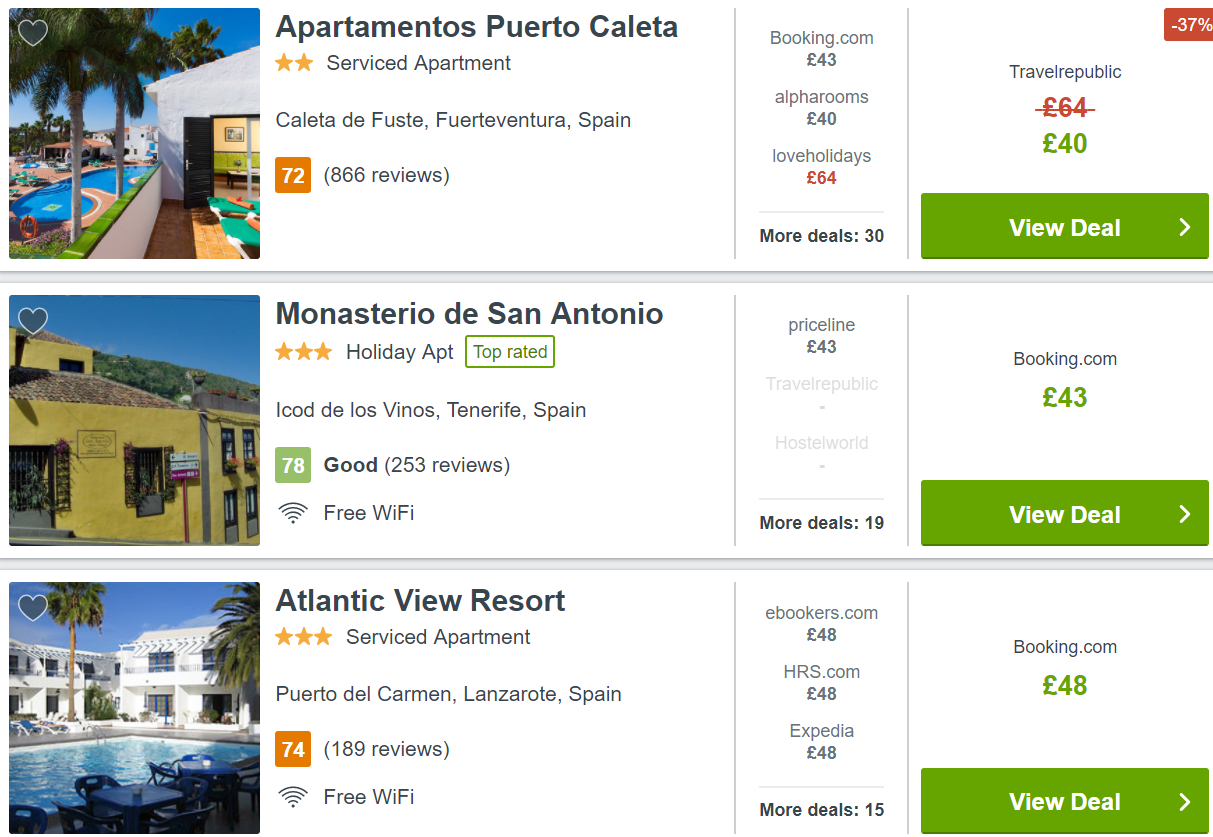Choose the ebookers.com £48 offer
This screenshot has width=1213, height=837.
tap(822, 623)
